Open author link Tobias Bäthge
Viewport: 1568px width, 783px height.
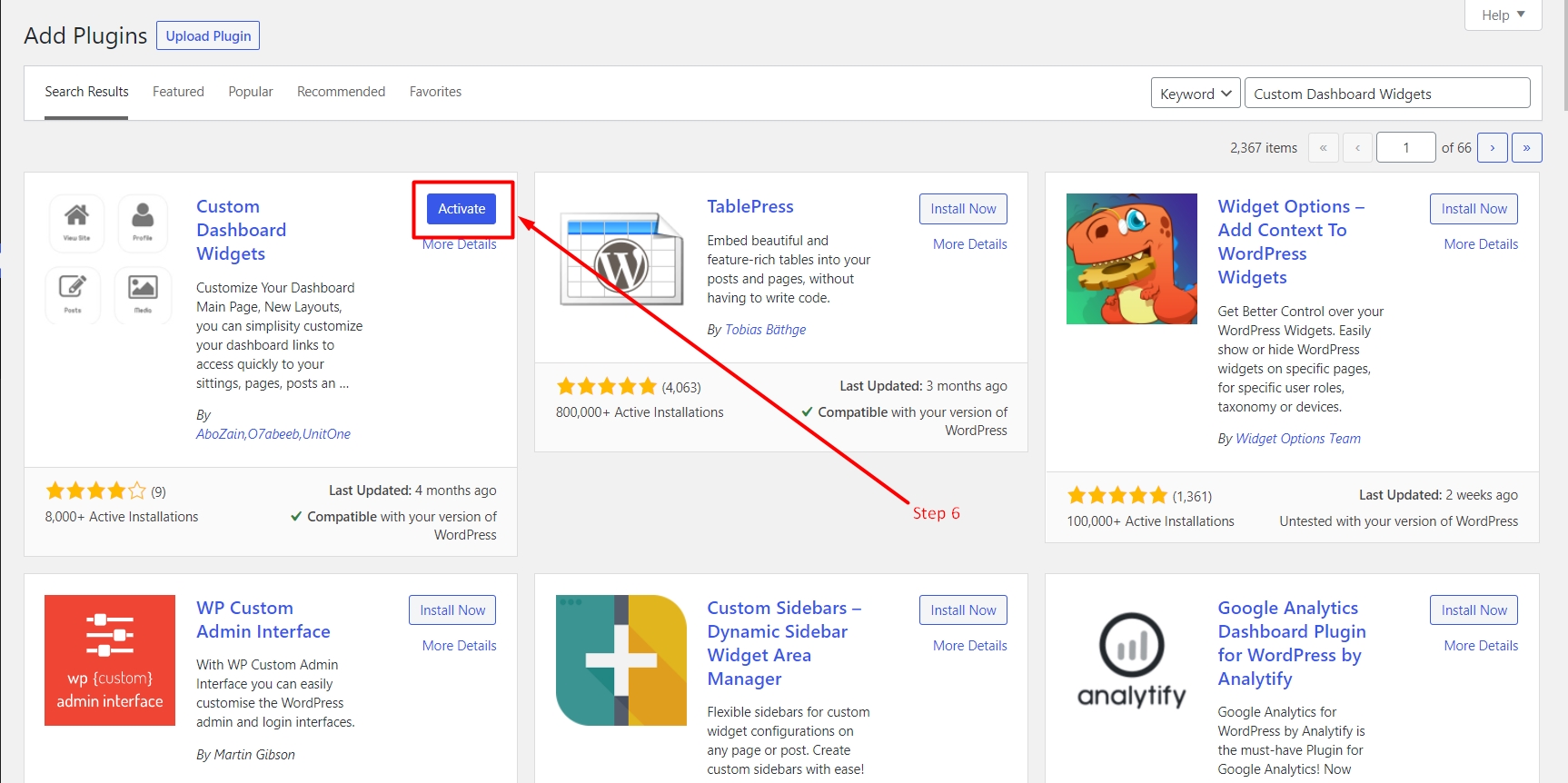(x=765, y=330)
